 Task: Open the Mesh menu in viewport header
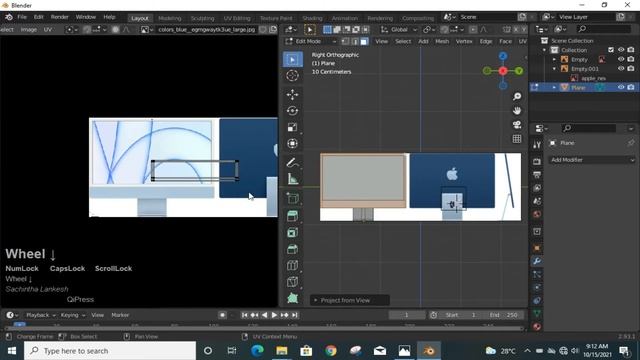pos(442,41)
